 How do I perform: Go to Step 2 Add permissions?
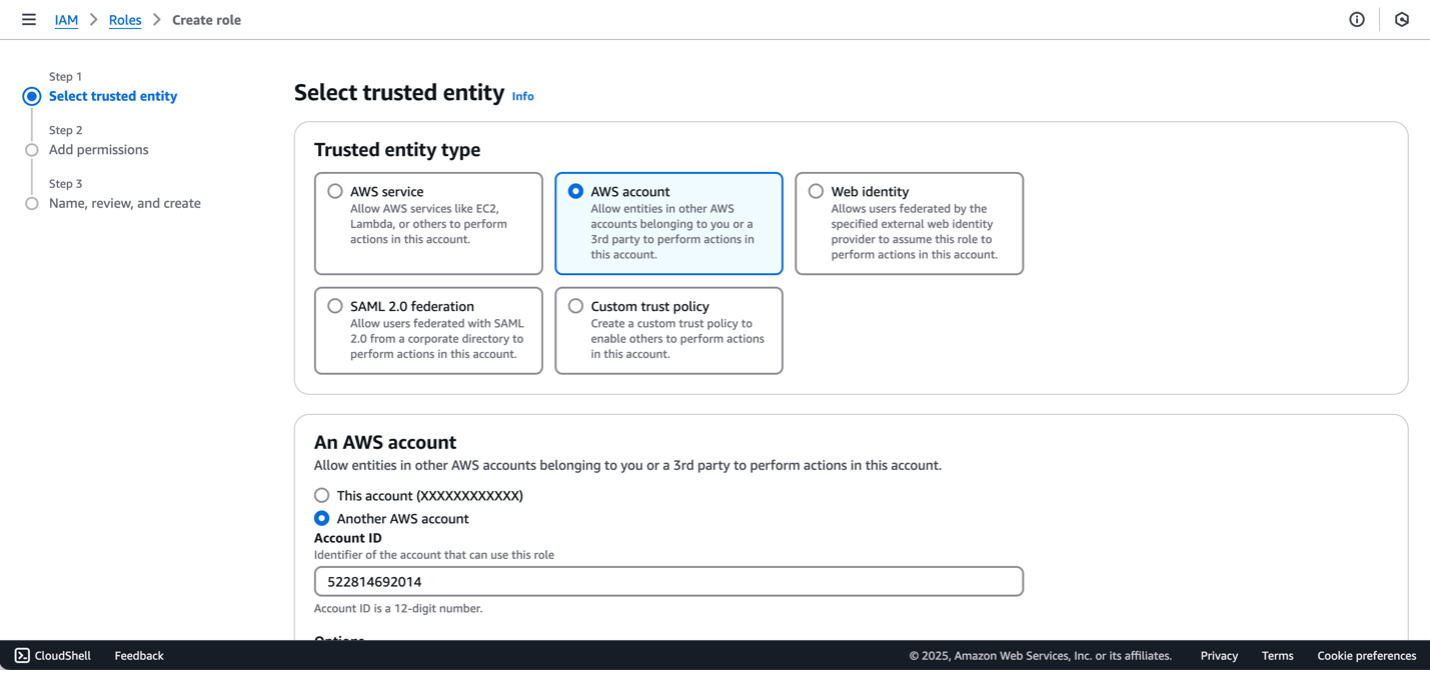pyautogui.click(x=98, y=149)
